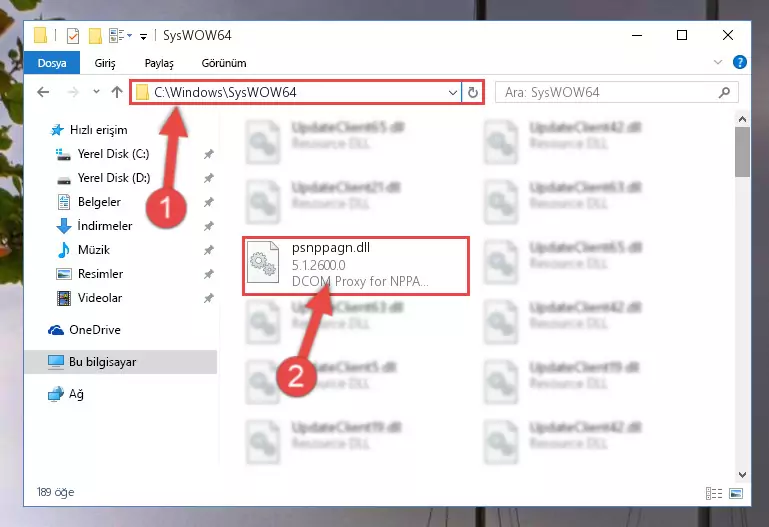Select Bu bilgisayar in the navigation pane

(121, 362)
